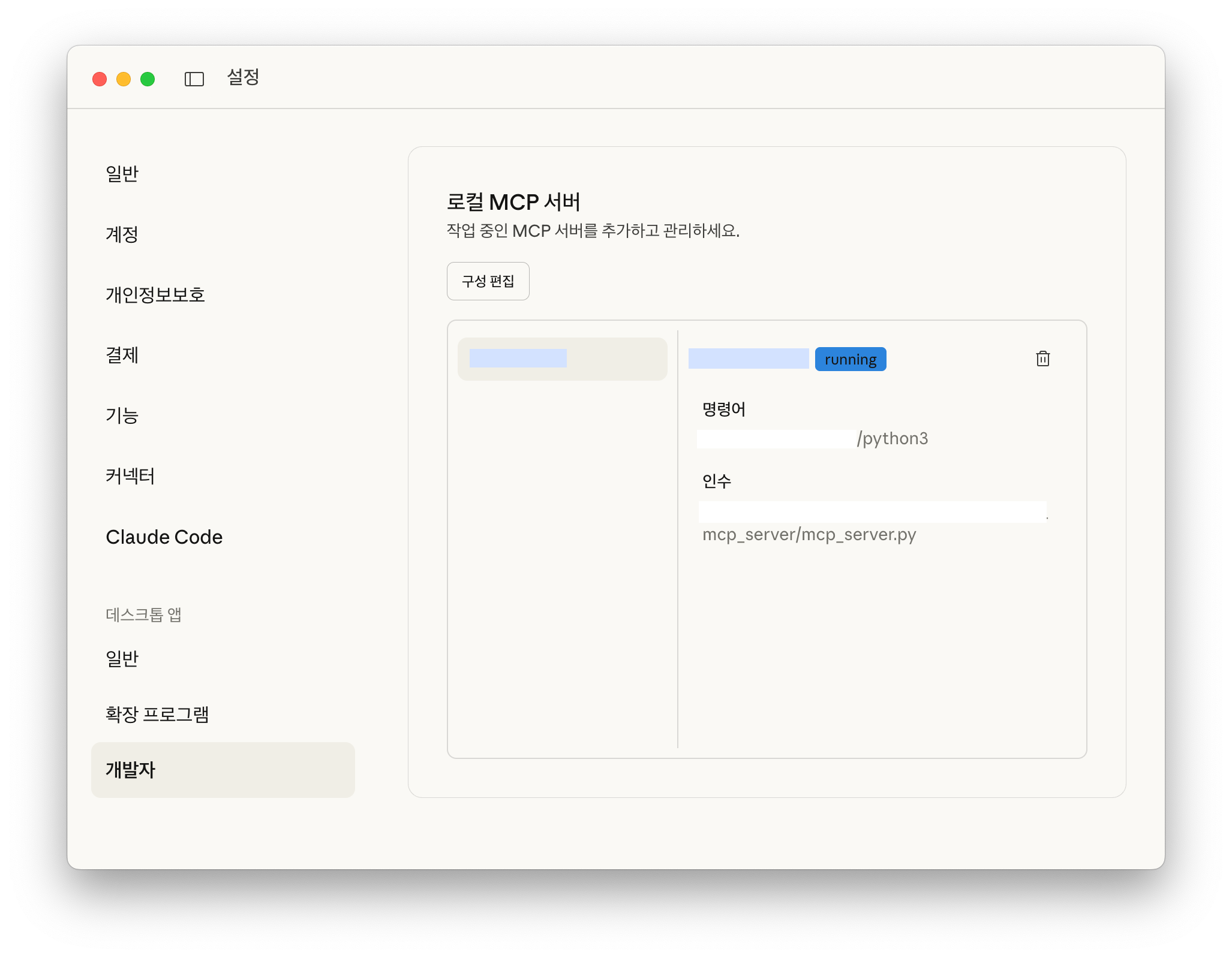Open the 결제 settings page
1232x958 pixels.
pyautogui.click(x=122, y=356)
